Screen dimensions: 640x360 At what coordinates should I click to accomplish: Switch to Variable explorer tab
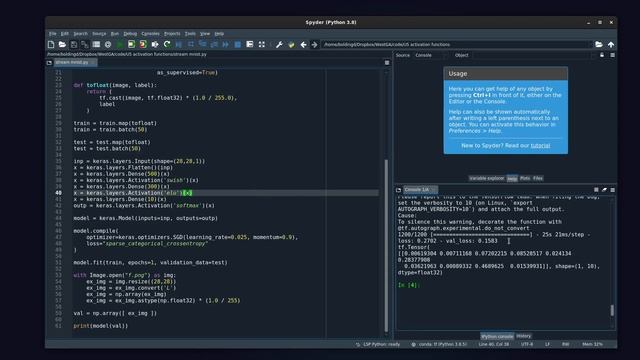[x=487, y=178]
